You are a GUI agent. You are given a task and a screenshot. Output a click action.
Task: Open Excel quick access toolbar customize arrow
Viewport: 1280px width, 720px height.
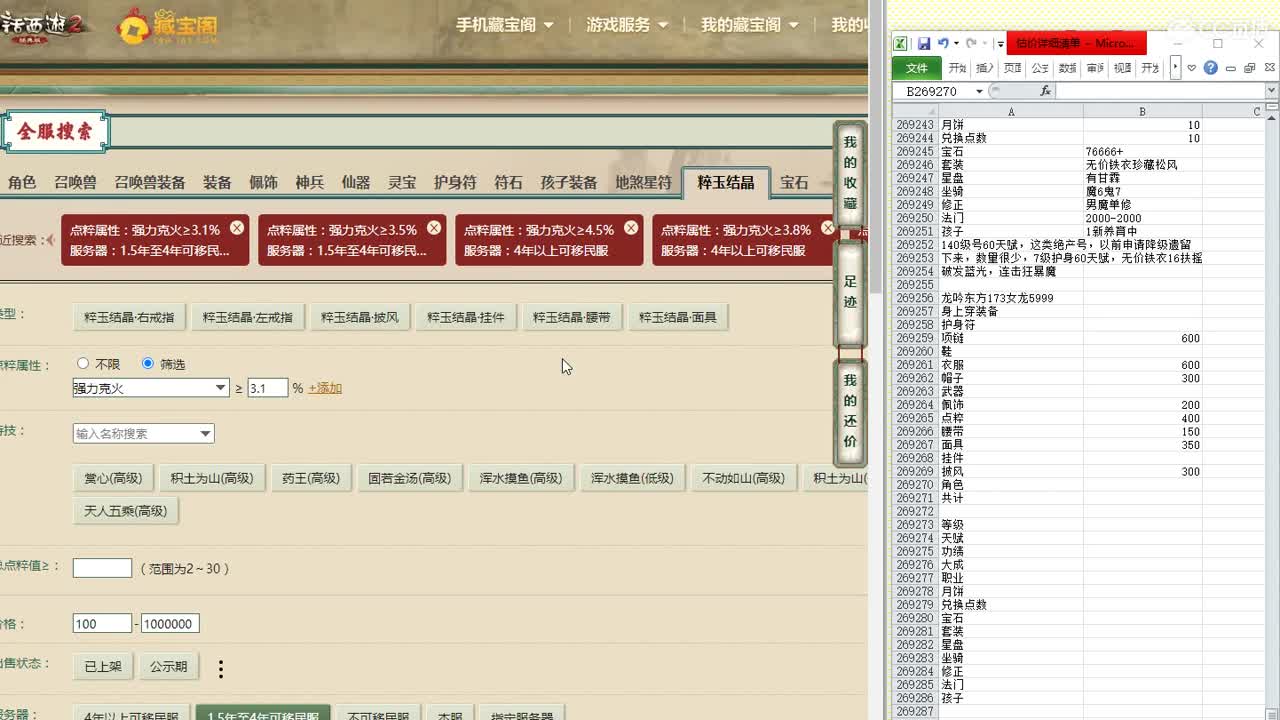point(1000,44)
